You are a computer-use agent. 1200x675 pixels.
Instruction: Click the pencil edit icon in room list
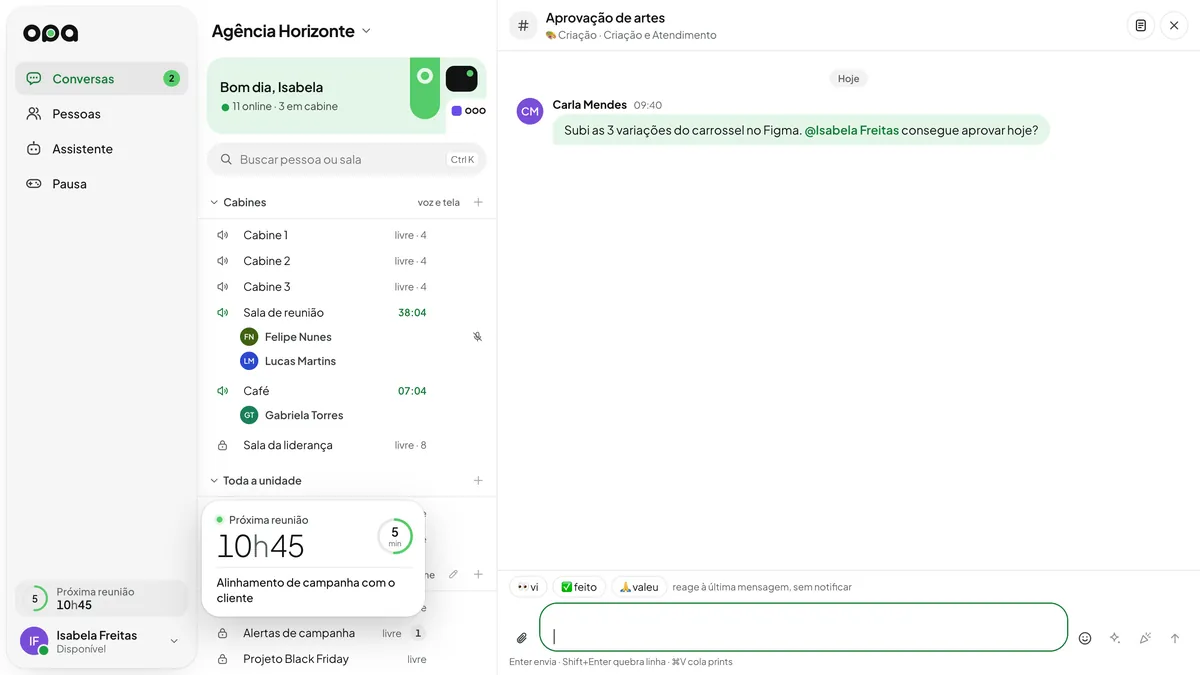(x=453, y=574)
